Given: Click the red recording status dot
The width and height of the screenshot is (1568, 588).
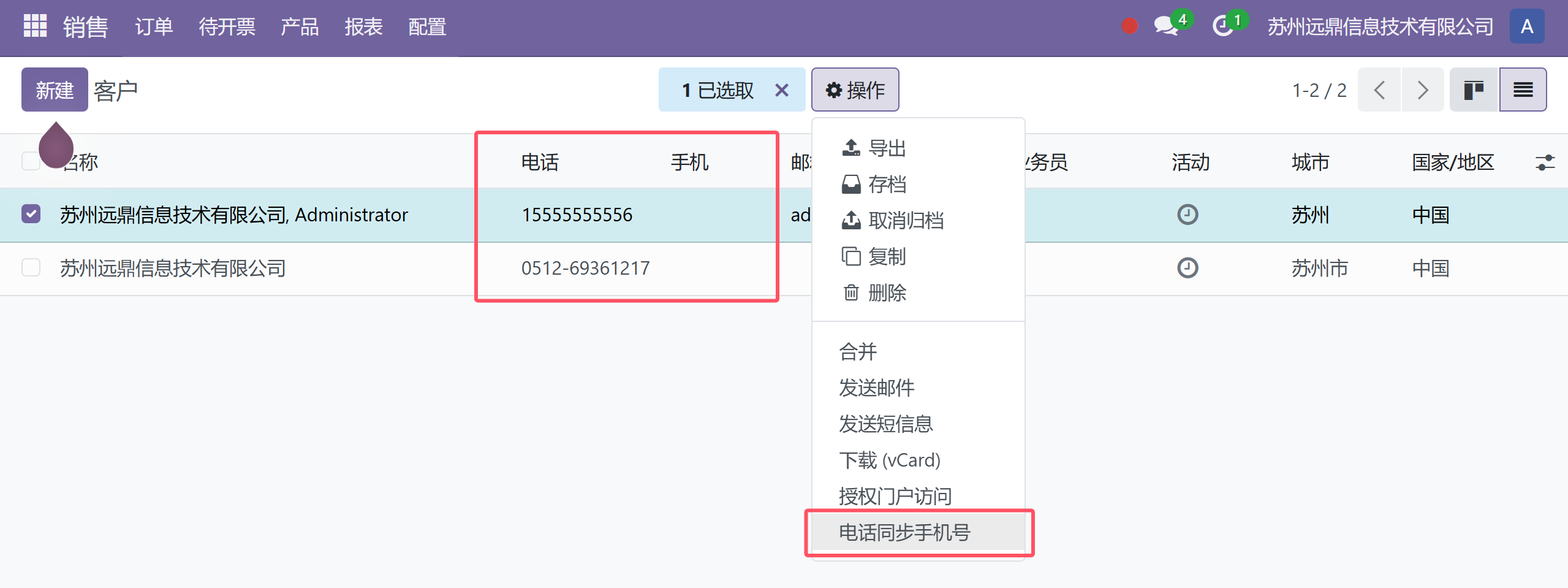Looking at the screenshot, I should point(1129,26).
